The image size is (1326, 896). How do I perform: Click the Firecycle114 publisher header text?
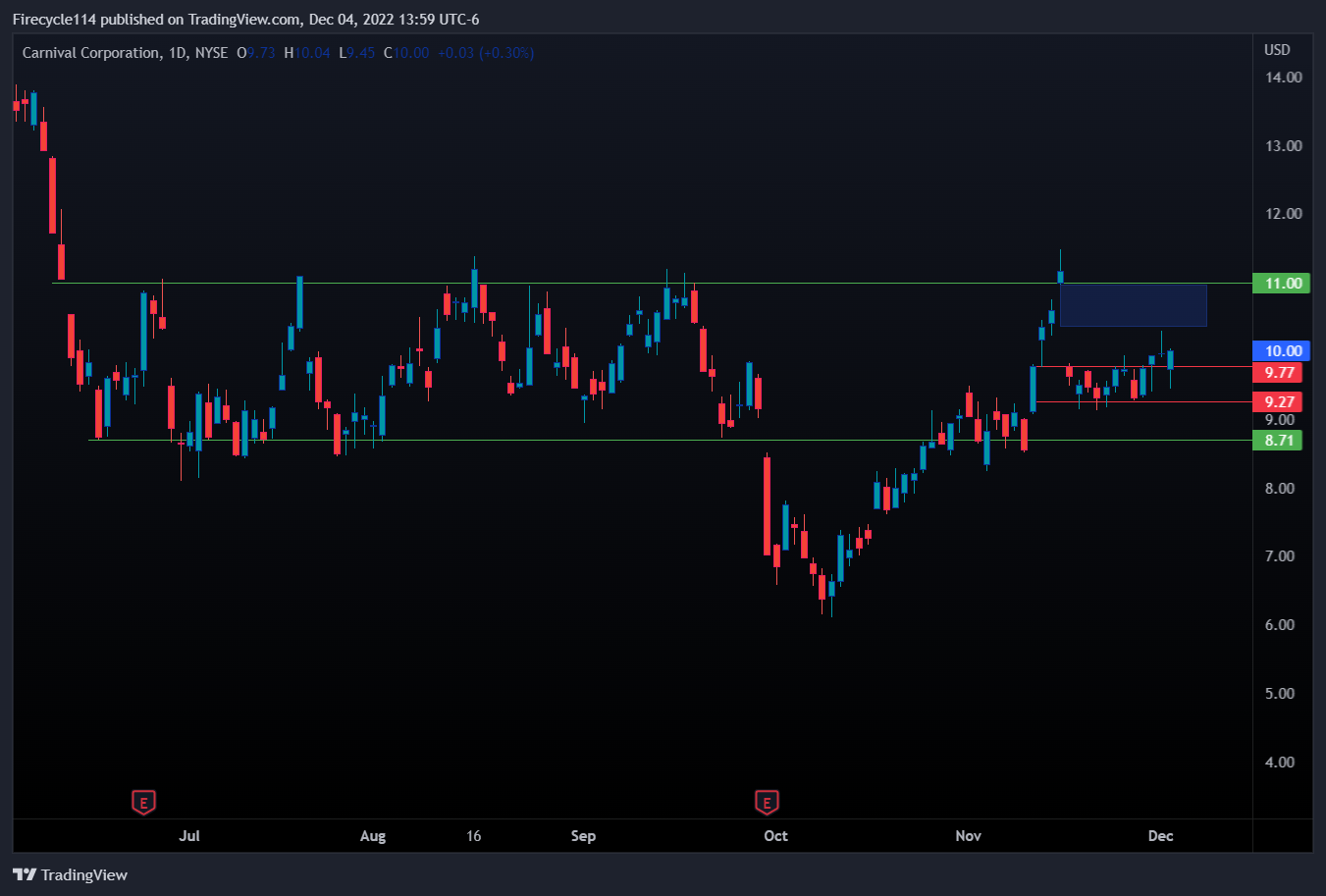tap(245, 20)
